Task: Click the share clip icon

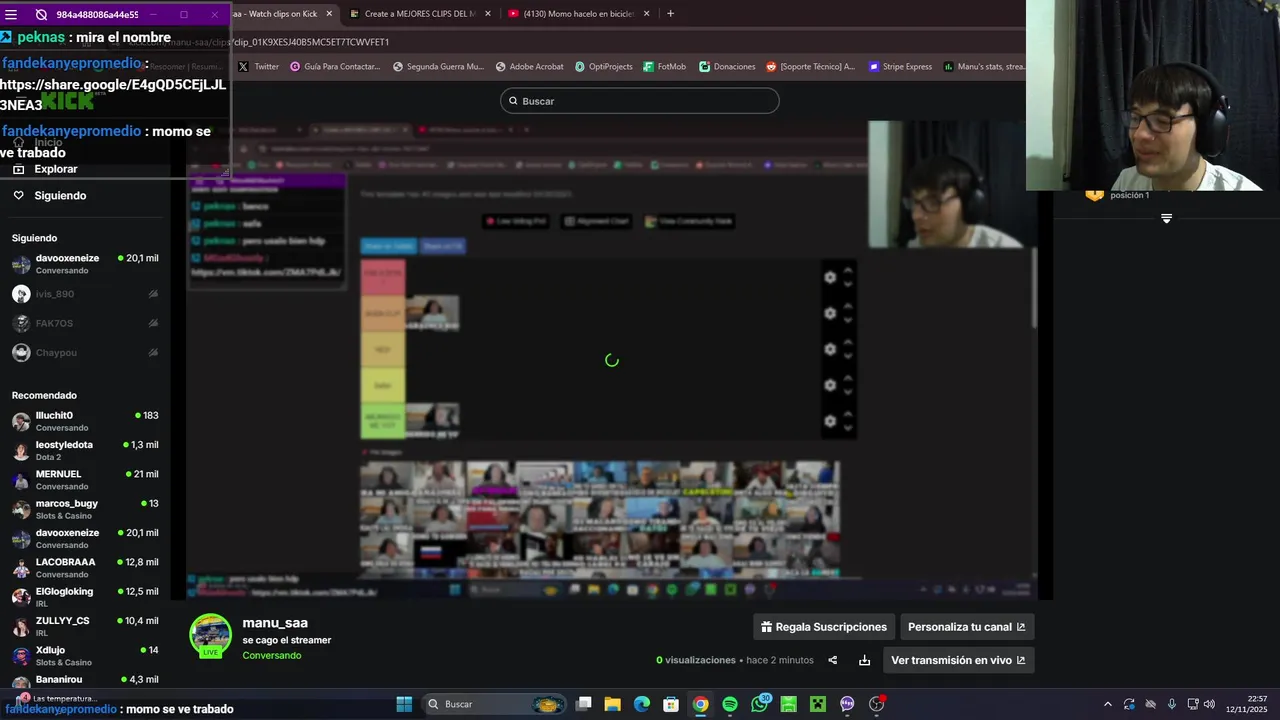Action: [832, 660]
